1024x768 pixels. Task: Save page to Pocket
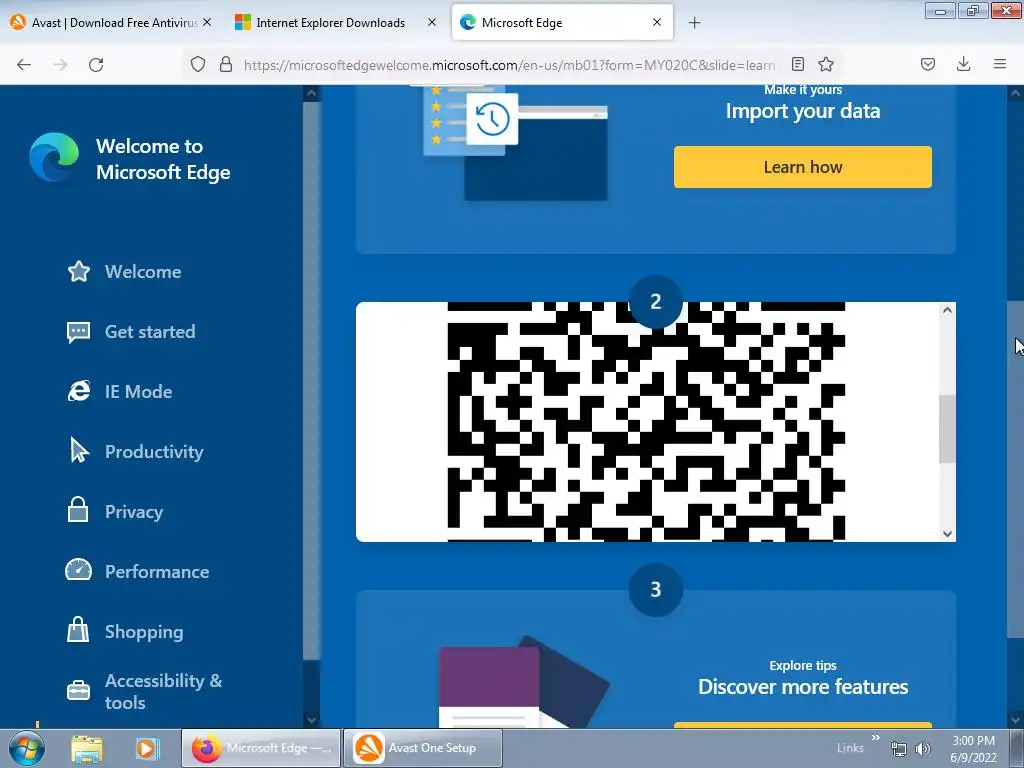point(928,64)
